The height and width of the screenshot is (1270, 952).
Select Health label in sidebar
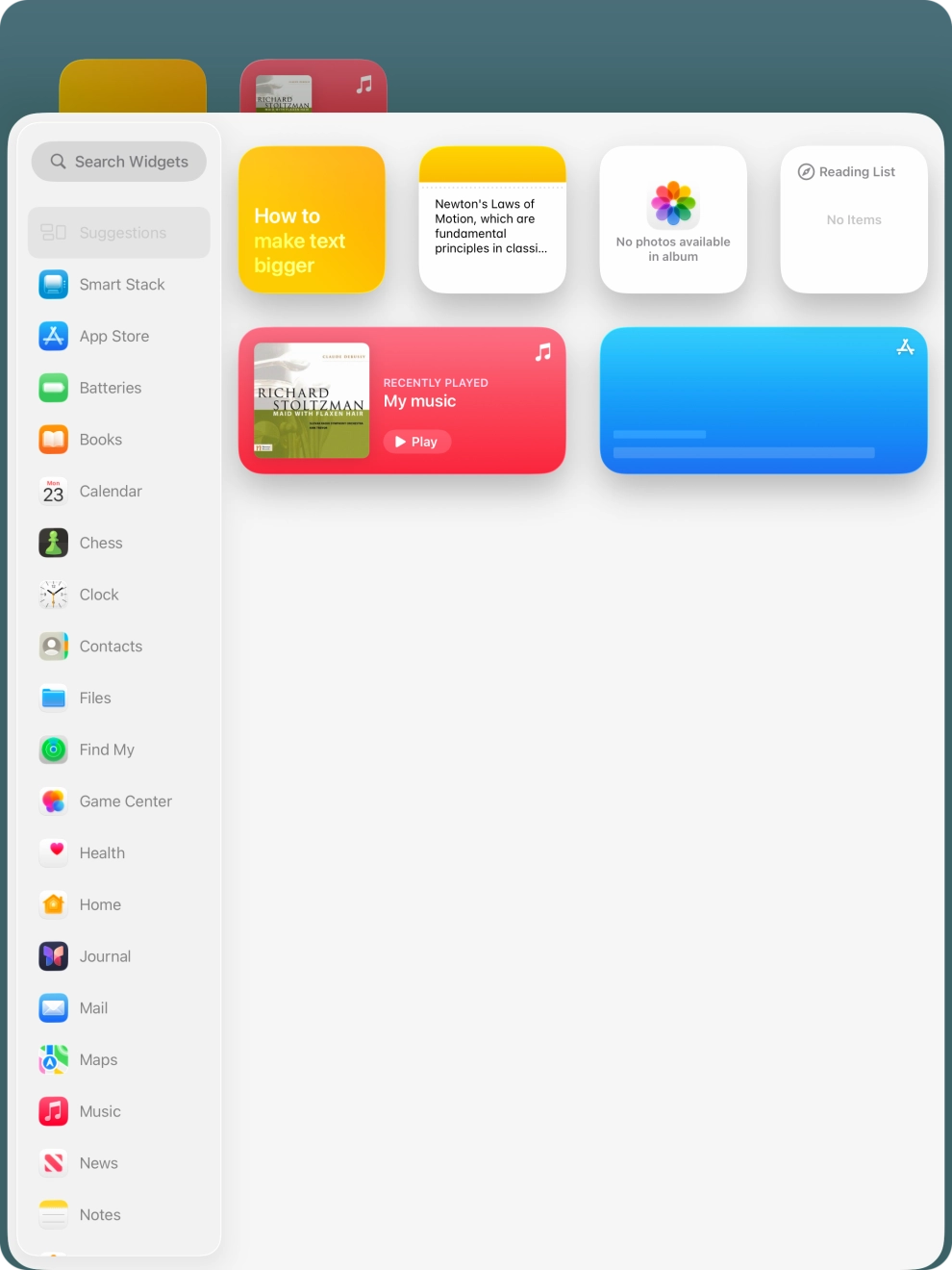[102, 853]
